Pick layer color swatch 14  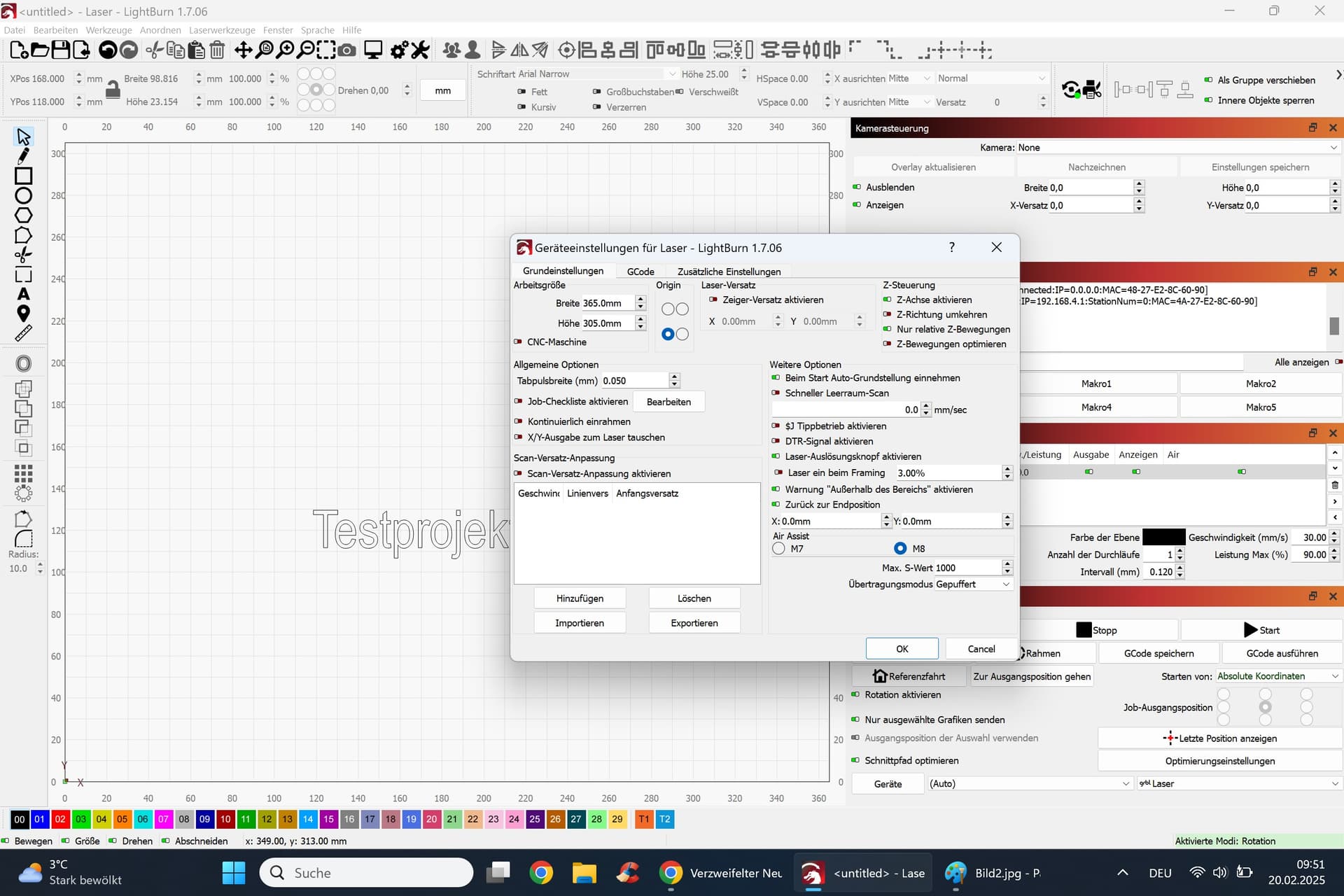pyautogui.click(x=308, y=819)
